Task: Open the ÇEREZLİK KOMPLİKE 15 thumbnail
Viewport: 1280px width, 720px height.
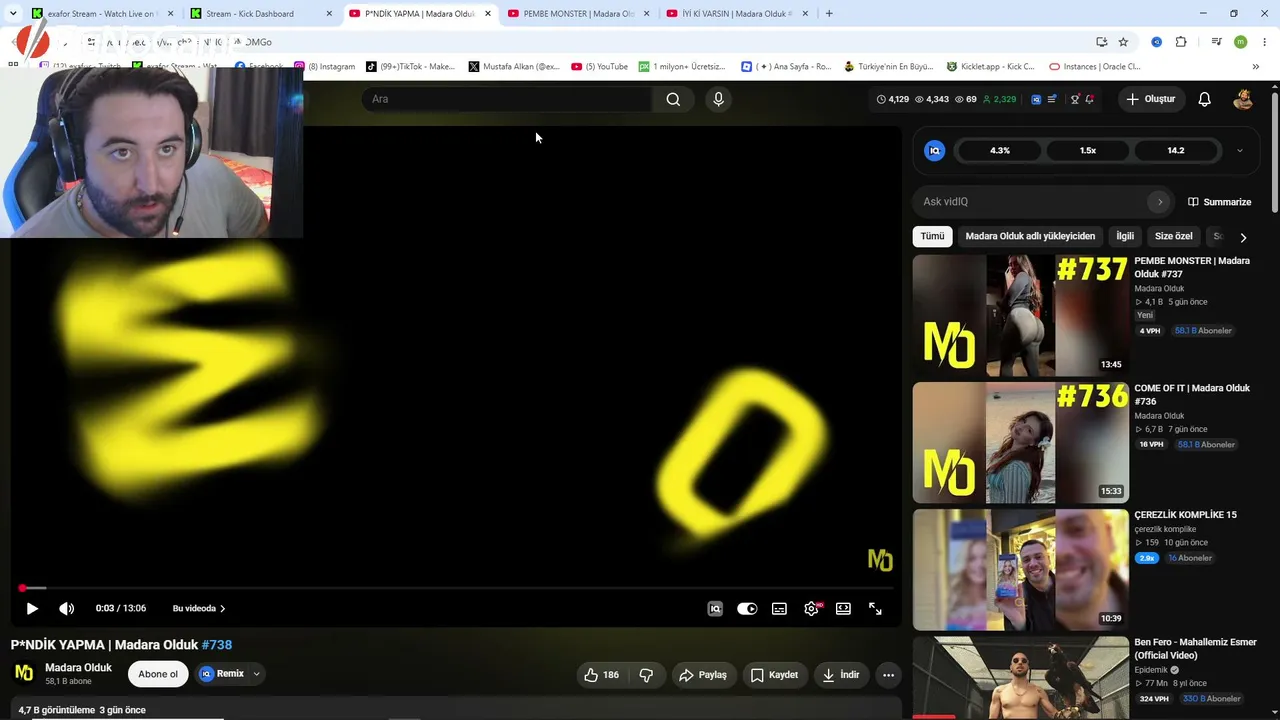Action: (x=1021, y=569)
